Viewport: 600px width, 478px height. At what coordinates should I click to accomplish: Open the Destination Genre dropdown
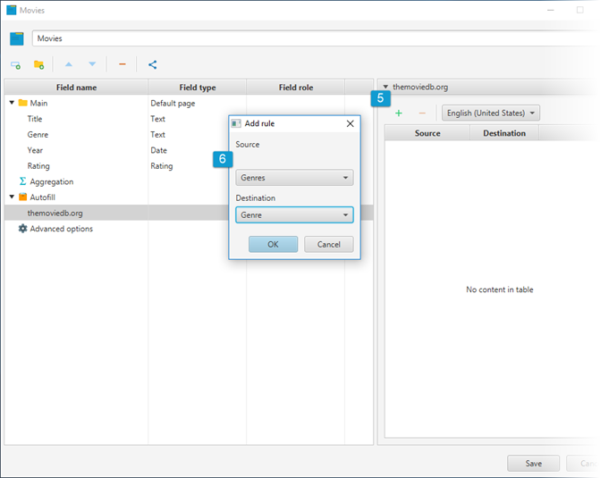(x=294, y=215)
